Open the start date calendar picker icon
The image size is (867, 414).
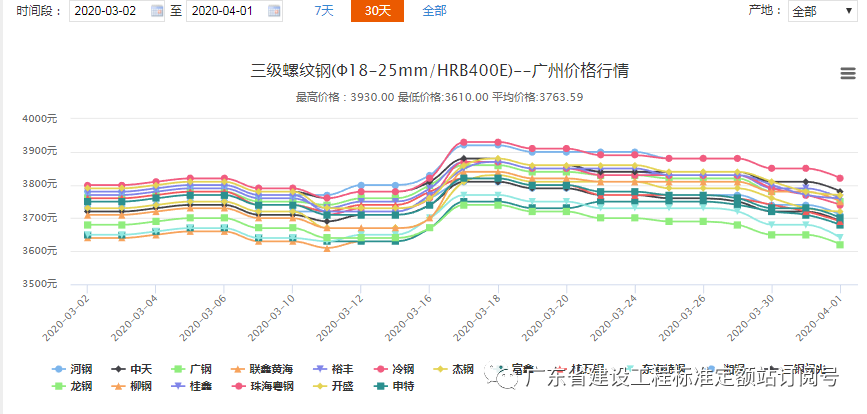(x=157, y=11)
